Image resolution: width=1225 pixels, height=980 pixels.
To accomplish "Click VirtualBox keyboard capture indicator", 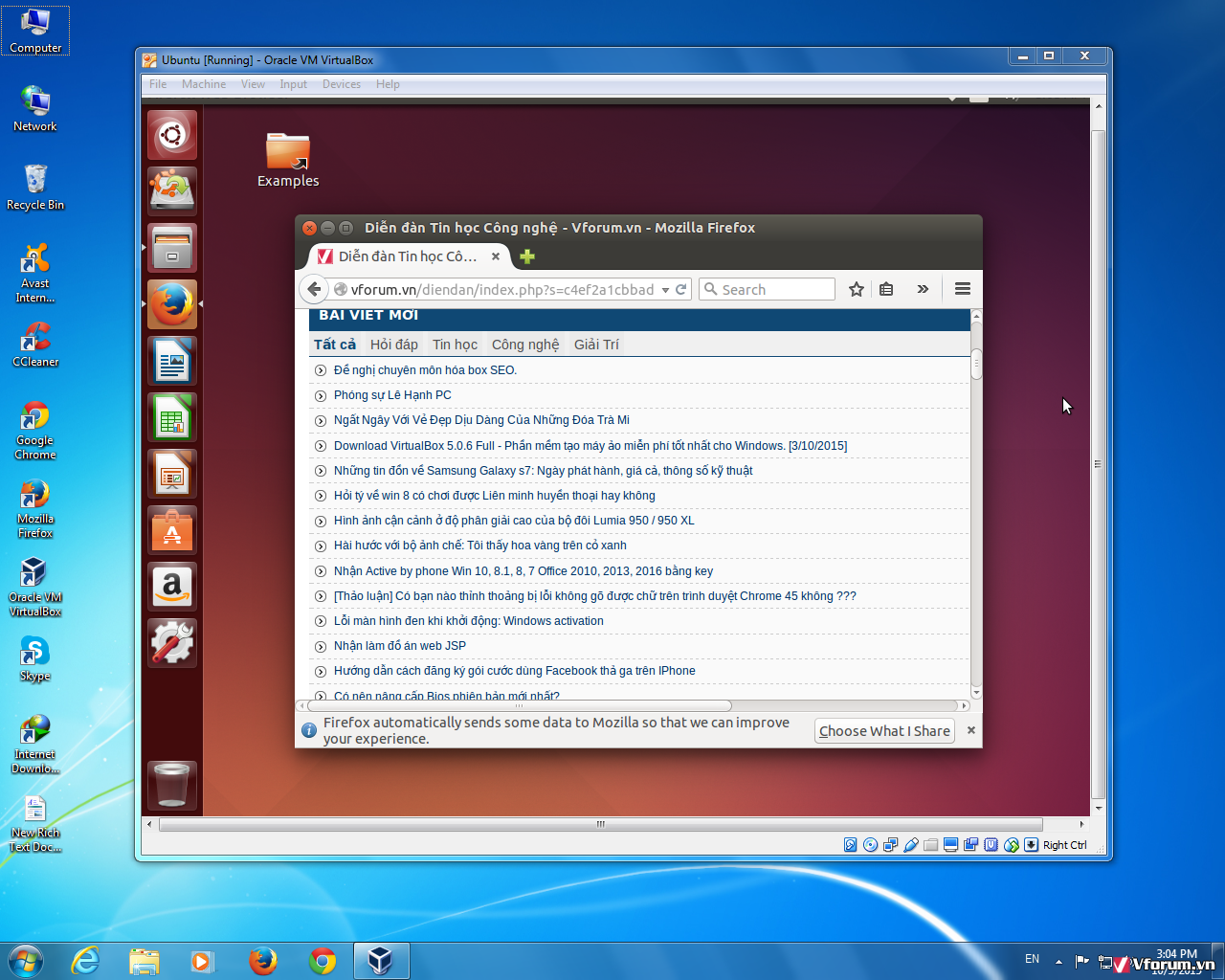I will pos(1031,845).
